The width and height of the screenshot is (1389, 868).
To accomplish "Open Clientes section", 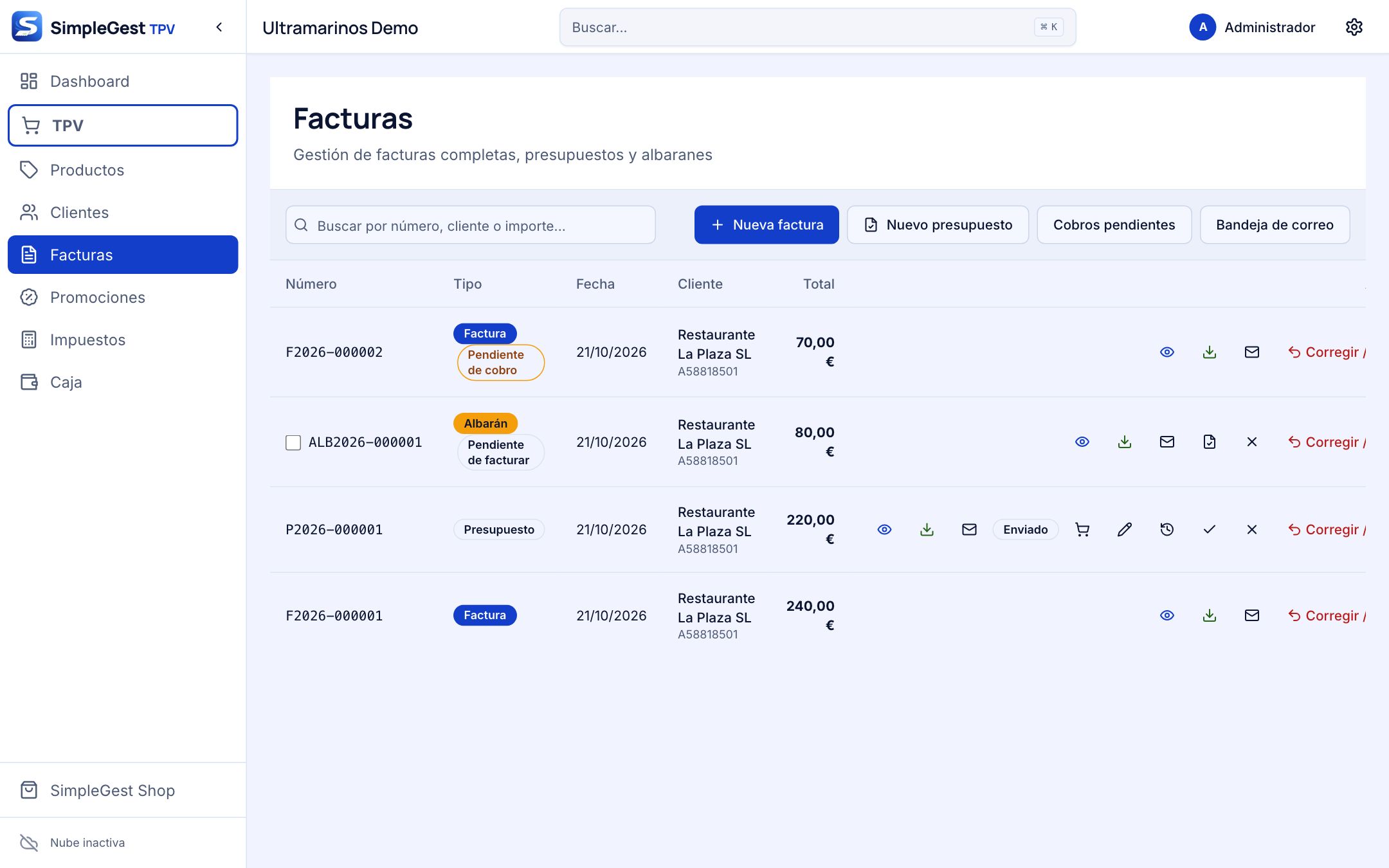I will click(123, 212).
